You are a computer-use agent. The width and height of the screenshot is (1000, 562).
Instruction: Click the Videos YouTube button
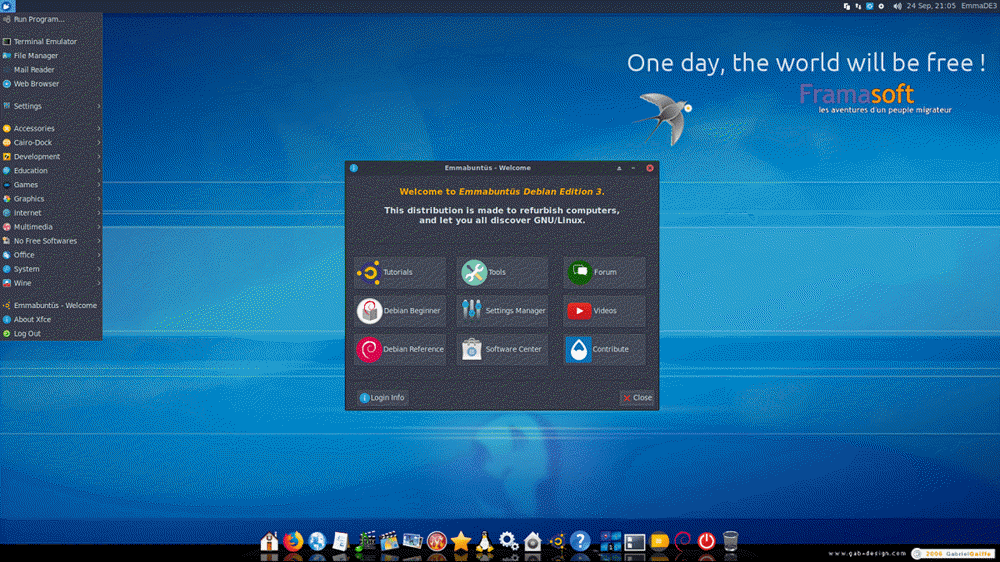pos(605,311)
